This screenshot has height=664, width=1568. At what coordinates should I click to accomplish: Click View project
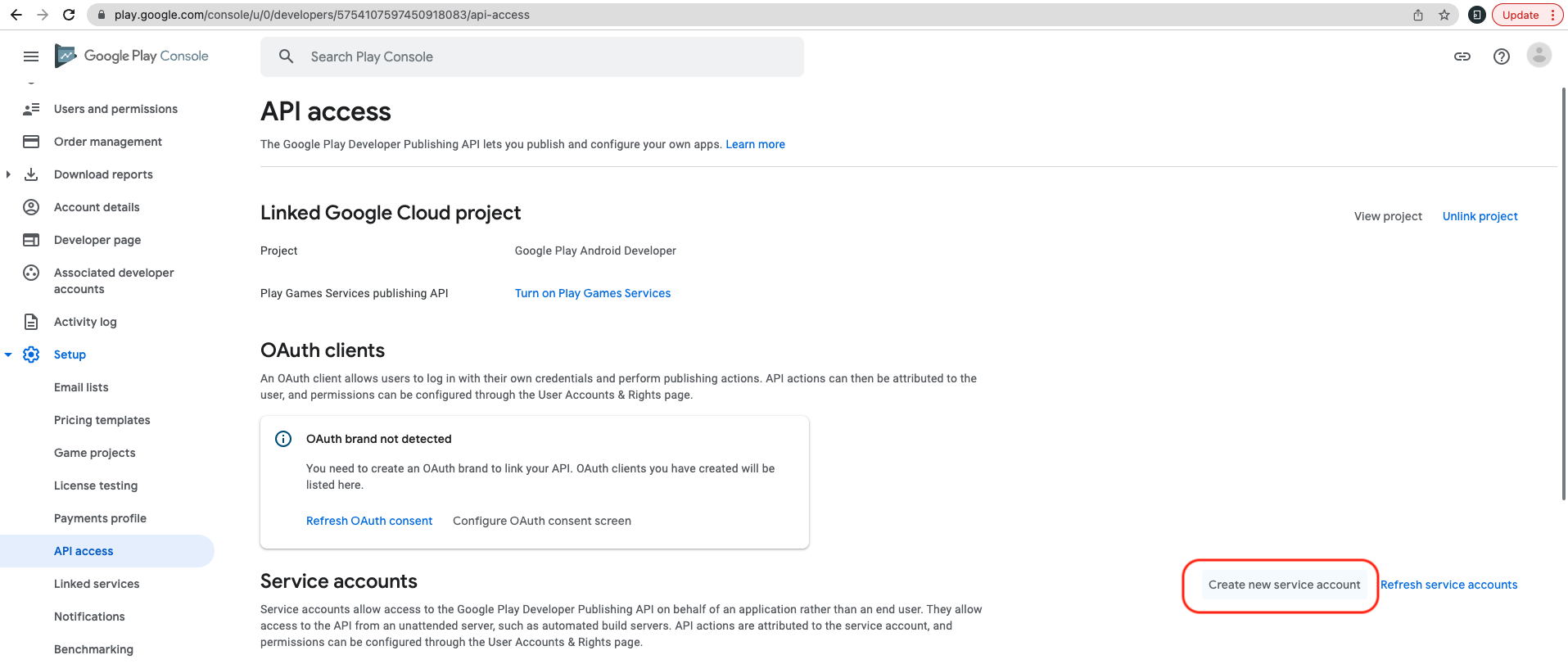click(x=1388, y=216)
